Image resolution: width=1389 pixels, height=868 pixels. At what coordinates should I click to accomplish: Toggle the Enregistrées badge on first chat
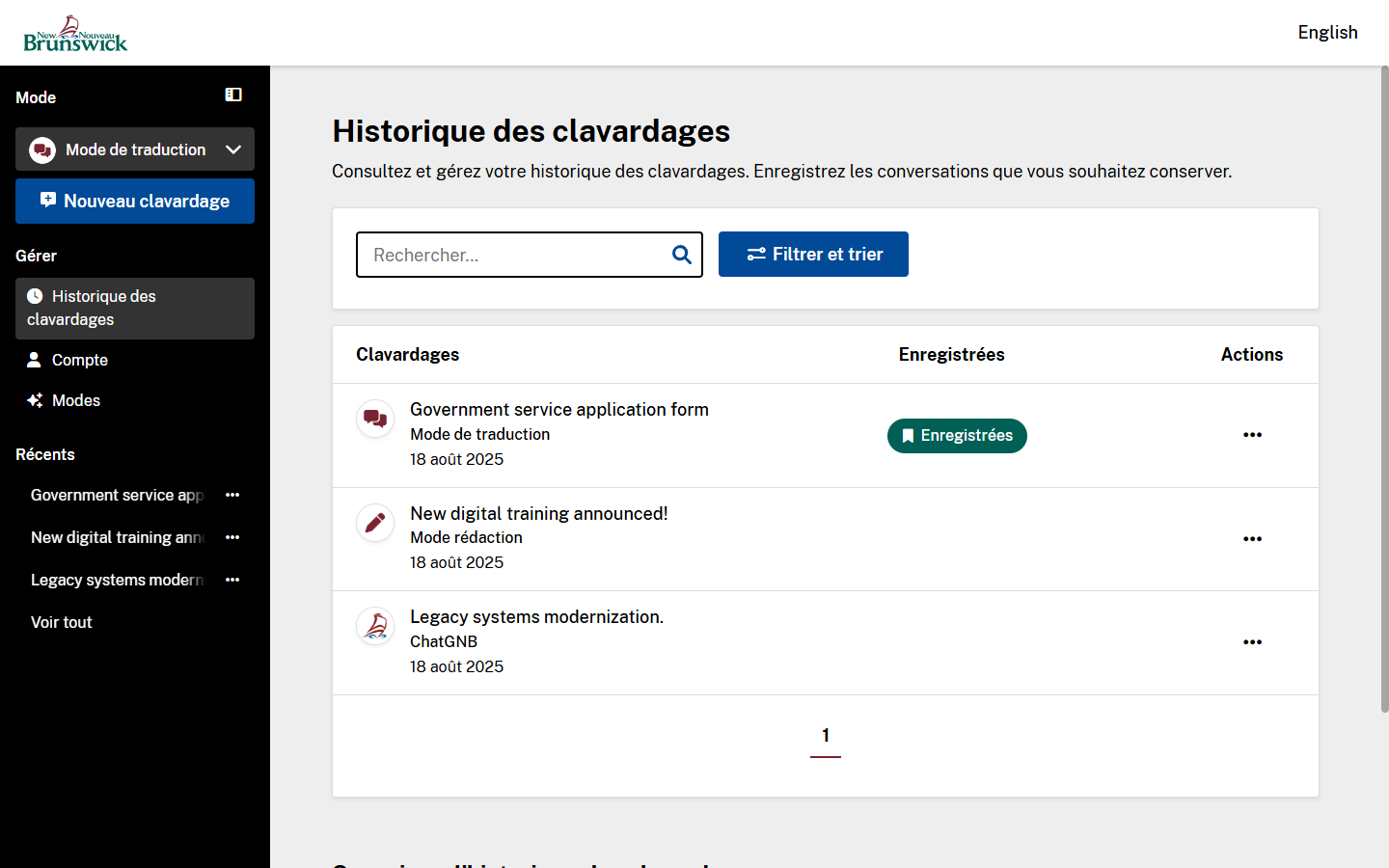(957, 436)
